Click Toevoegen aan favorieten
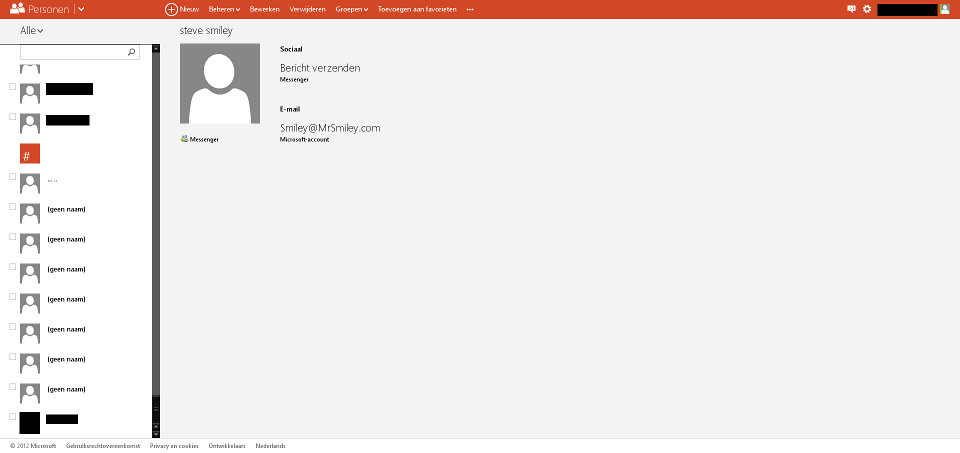 pyautogui.click(x=417, y=9)
